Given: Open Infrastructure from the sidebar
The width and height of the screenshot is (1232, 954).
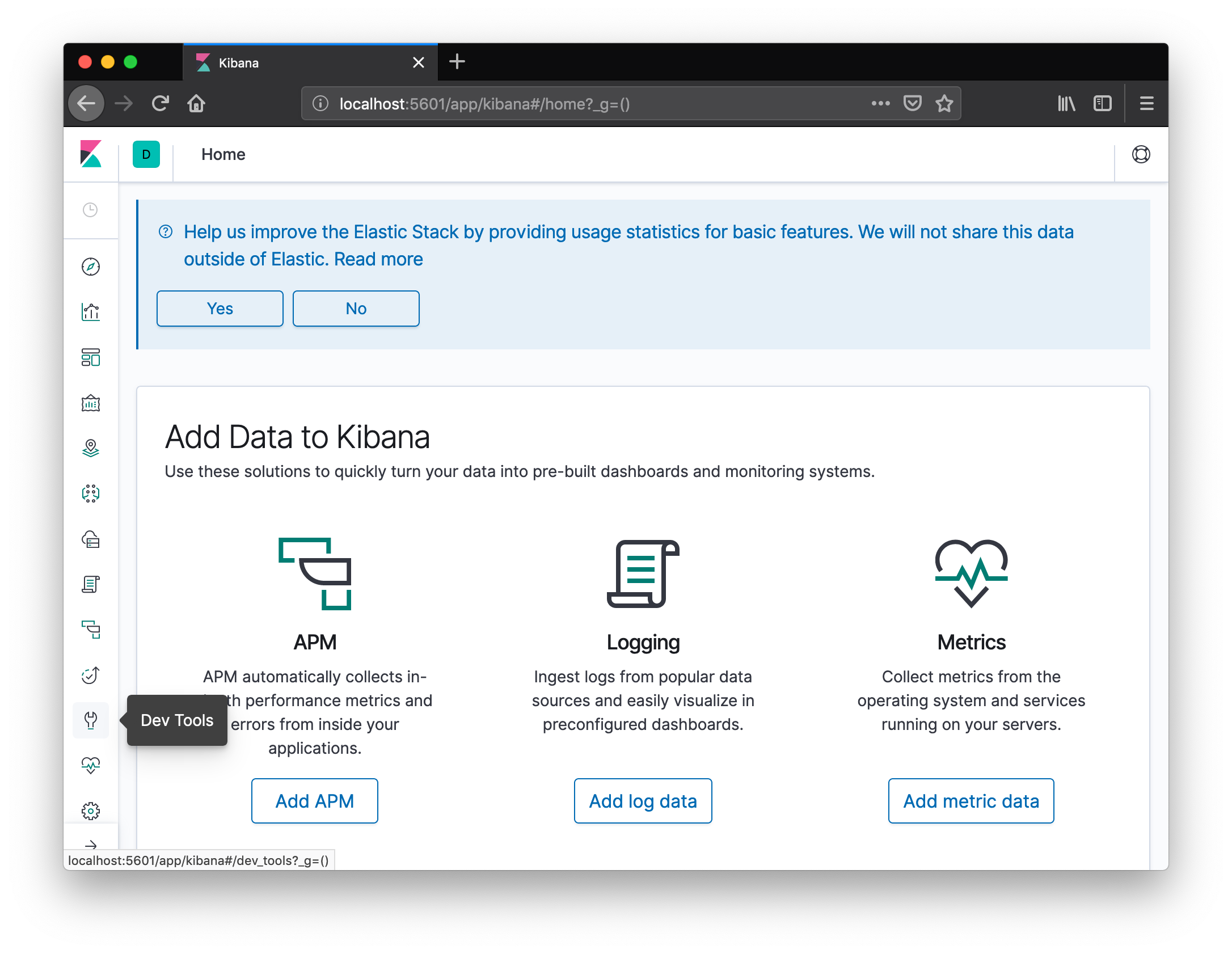Looking at the screenshot, I should coord(91,539).
